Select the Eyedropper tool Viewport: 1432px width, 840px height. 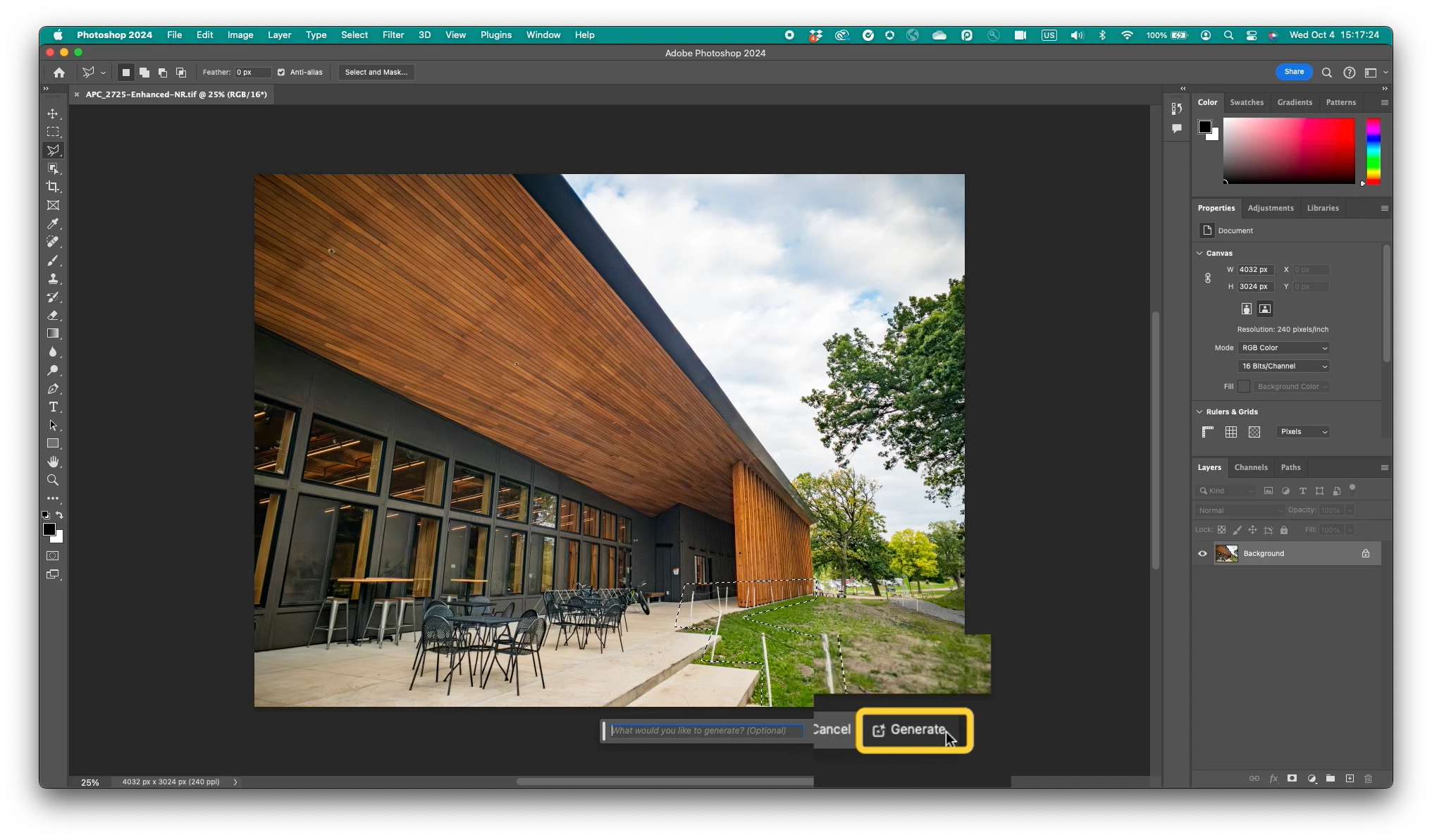(x=53, y=223)
